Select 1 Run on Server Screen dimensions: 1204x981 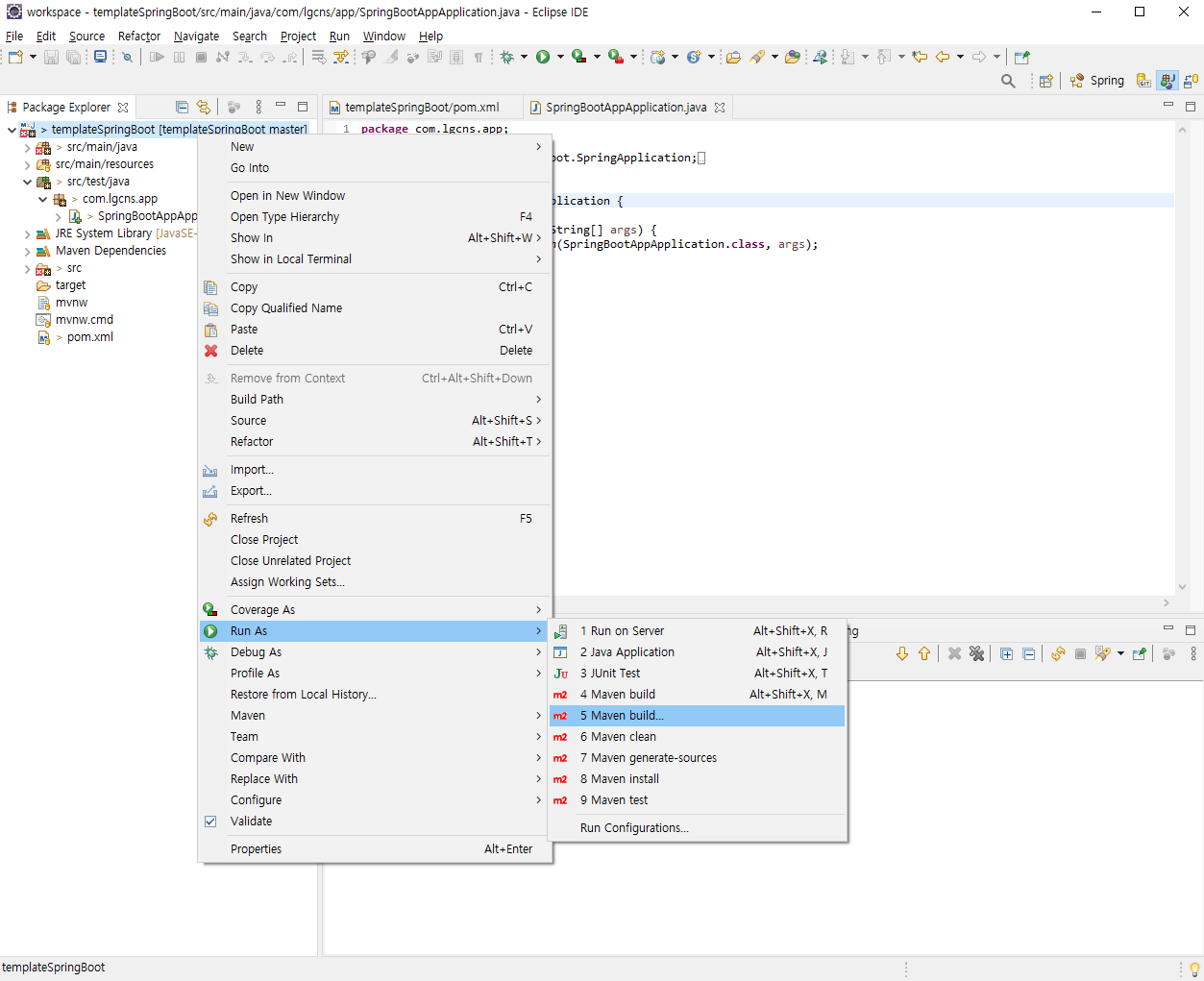697,631
